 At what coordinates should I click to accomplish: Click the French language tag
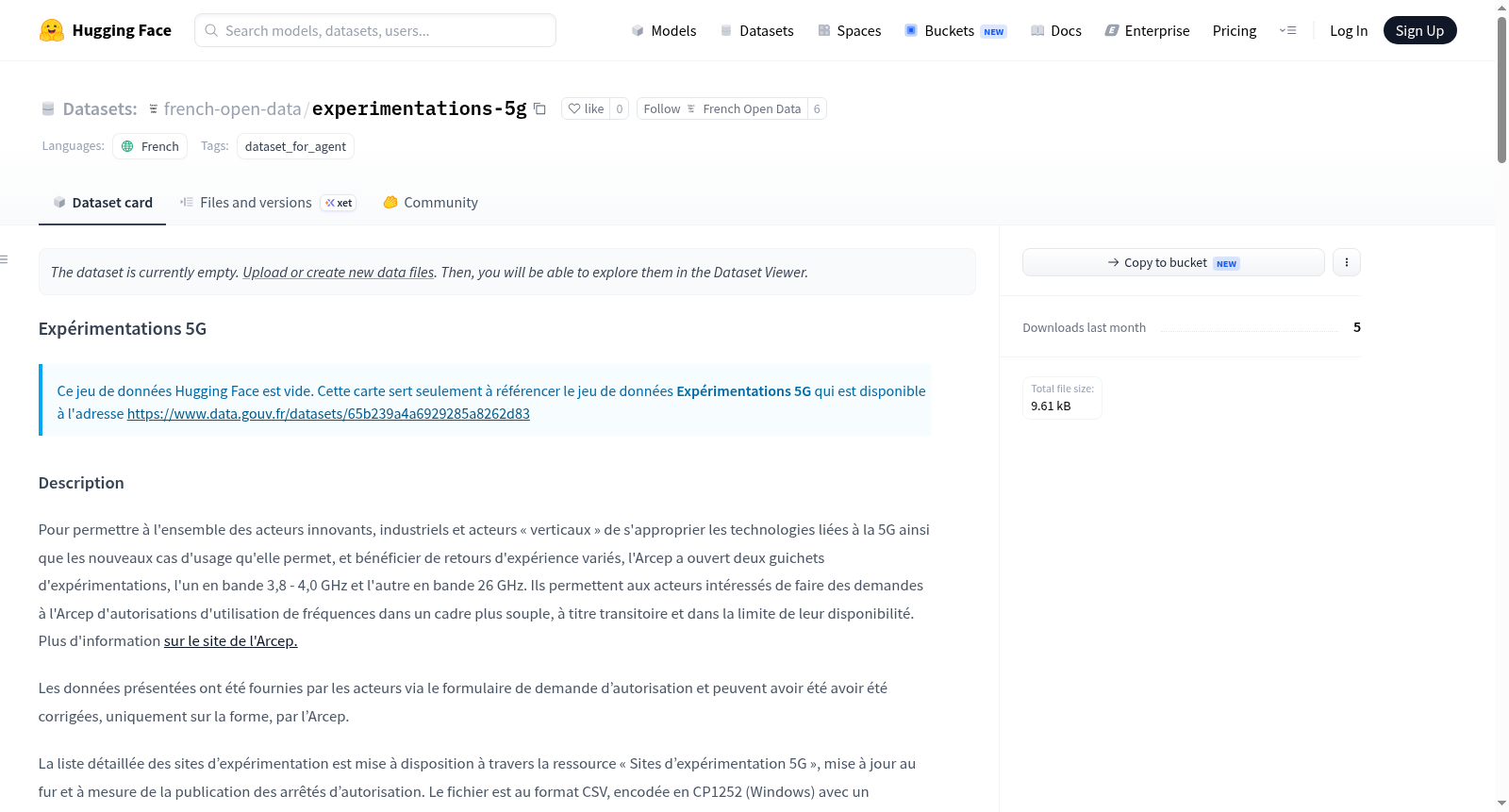(150, 146)
